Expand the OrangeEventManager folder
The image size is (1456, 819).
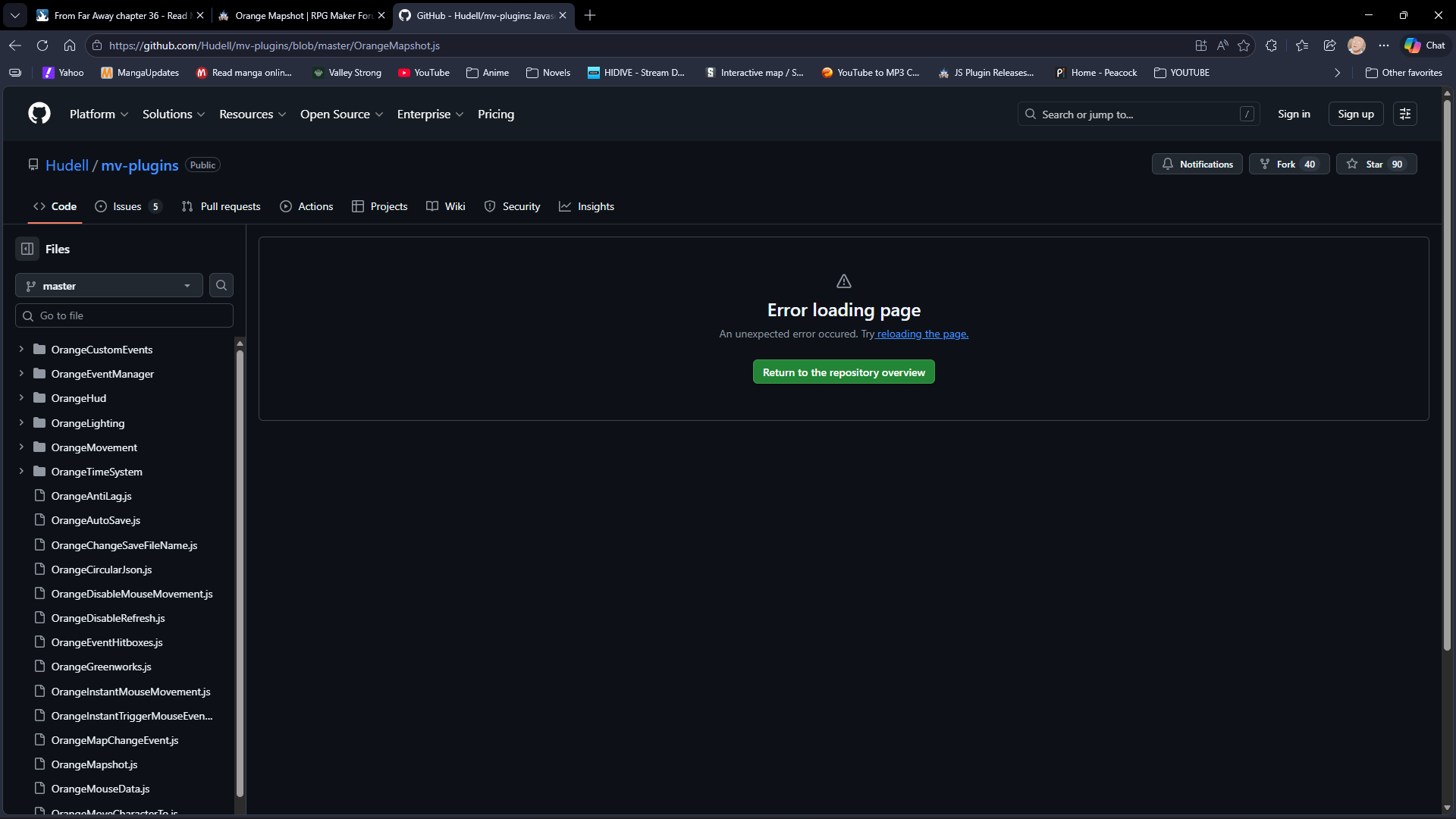point(21,373)
